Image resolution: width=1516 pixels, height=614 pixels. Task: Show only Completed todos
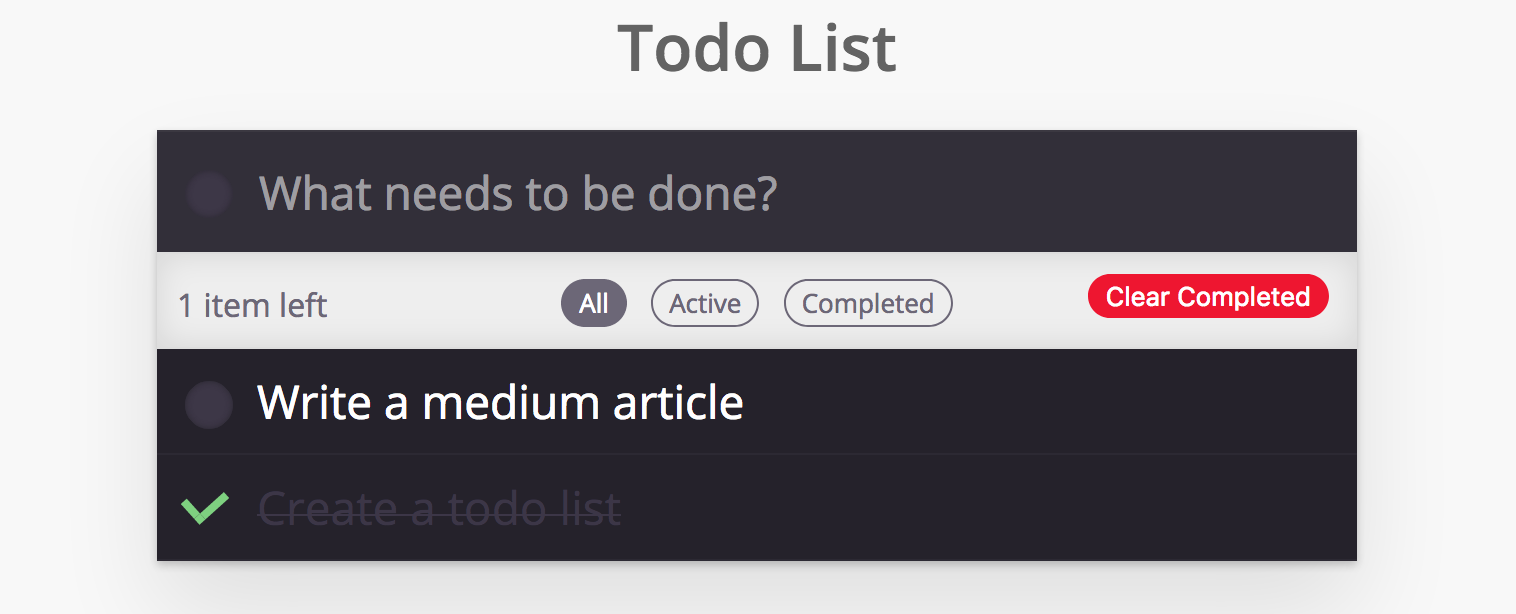tap(867, 303)
